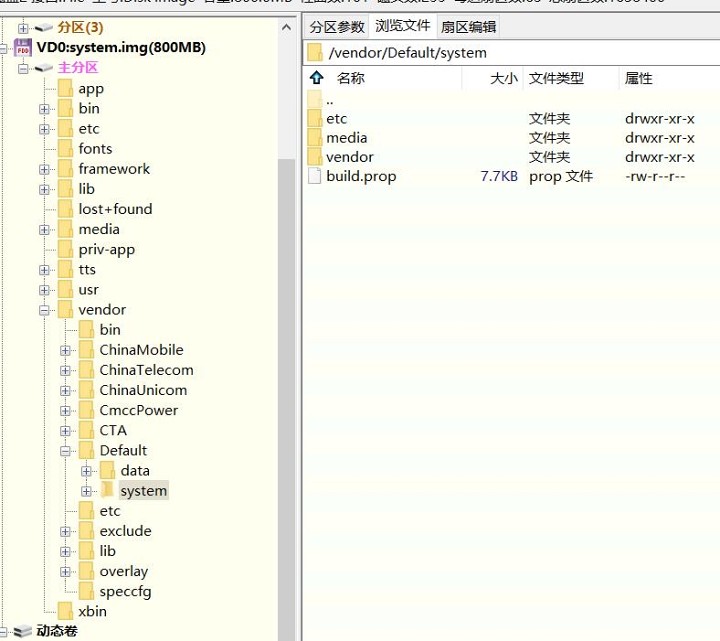
Task: Click the media folder icon in file list
Action: tap(315, 138)
